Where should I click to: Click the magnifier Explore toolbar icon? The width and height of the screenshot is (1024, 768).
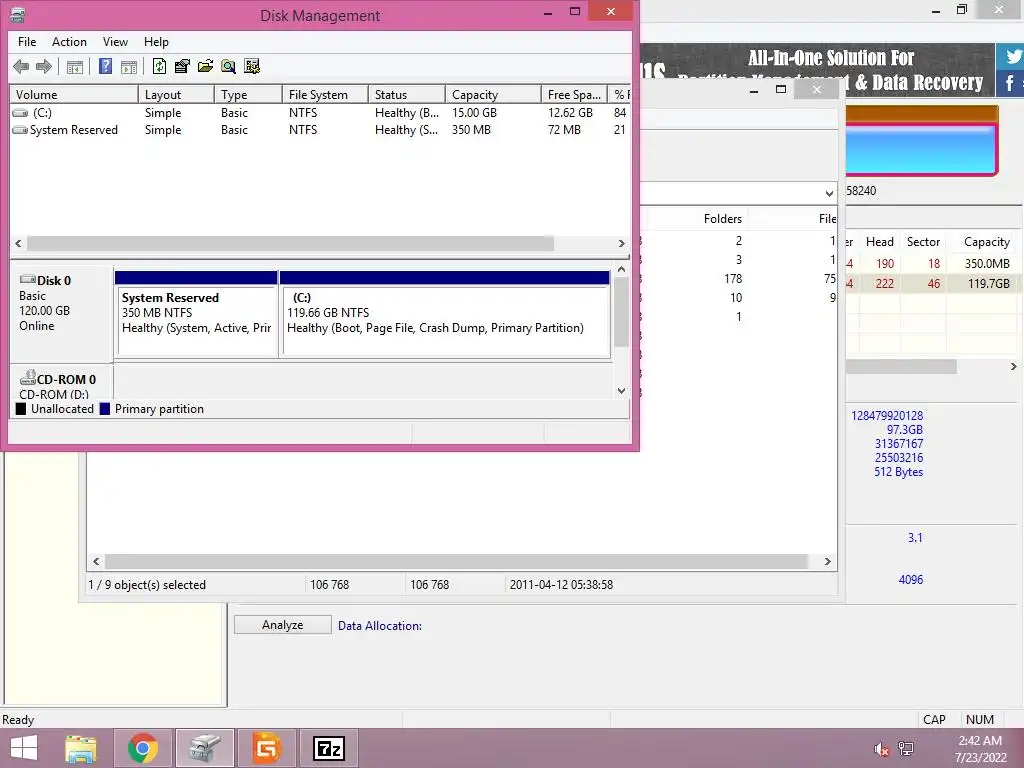coord(228,66)
